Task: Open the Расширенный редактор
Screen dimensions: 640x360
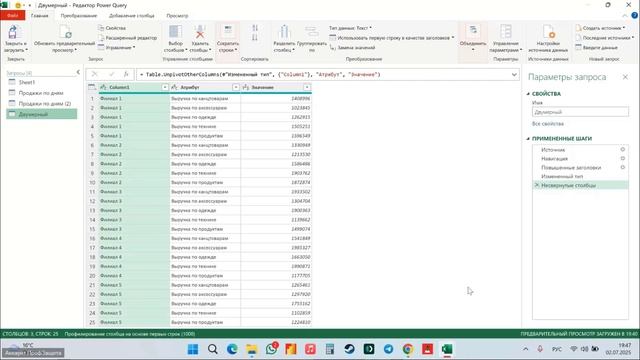Action: [127, 38]
